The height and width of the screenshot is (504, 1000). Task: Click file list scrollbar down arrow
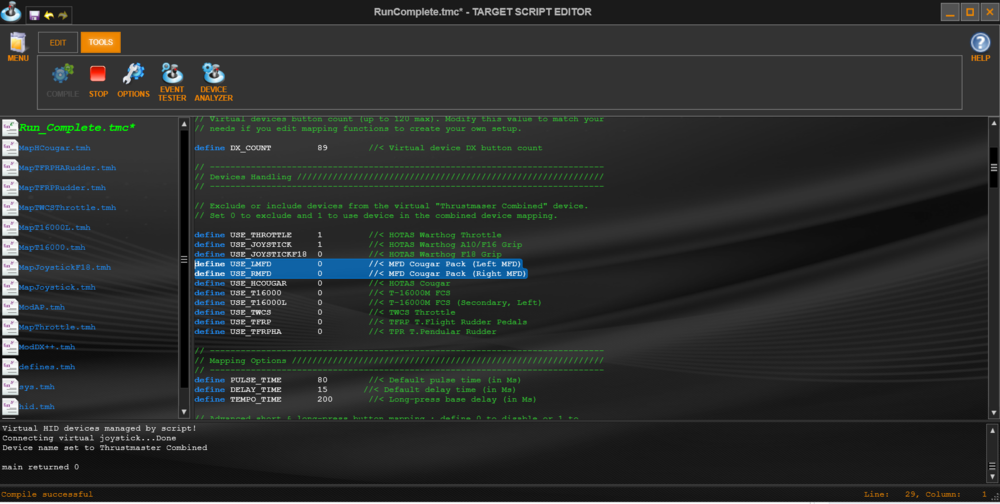[x=184, y=412]
